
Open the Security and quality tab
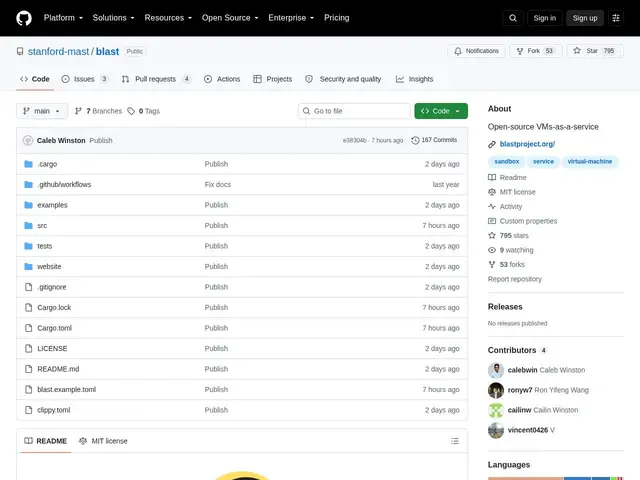click(343, 79)
